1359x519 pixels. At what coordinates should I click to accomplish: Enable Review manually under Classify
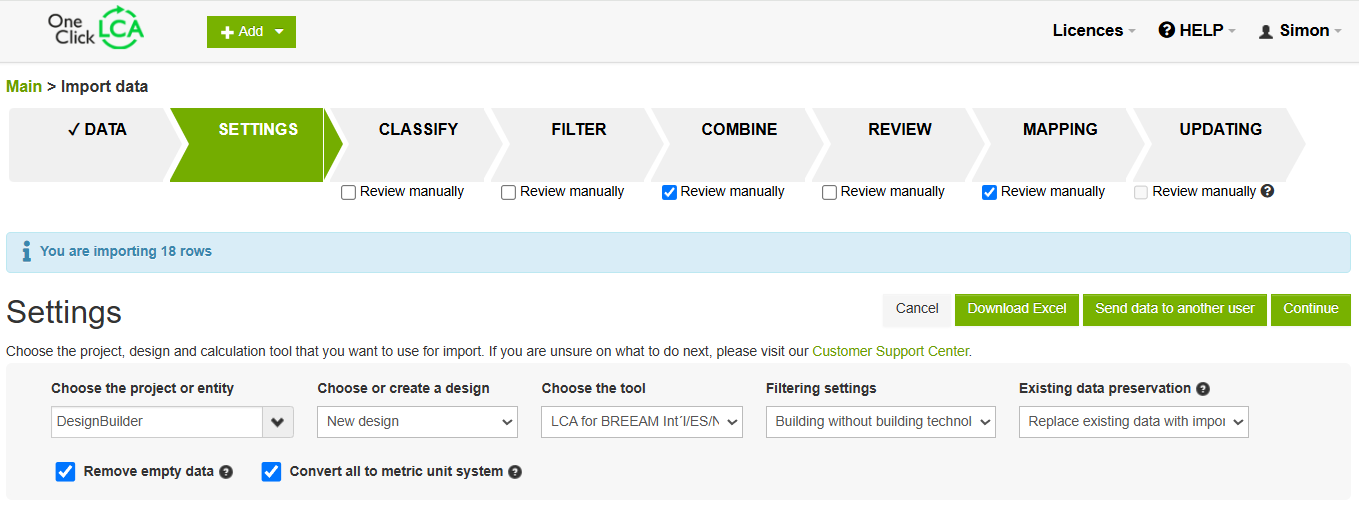point(349,192)
